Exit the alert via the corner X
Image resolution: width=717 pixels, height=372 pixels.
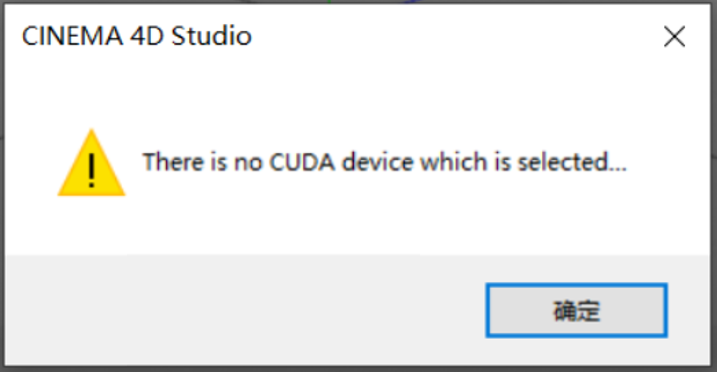click(x=674, y=37)
